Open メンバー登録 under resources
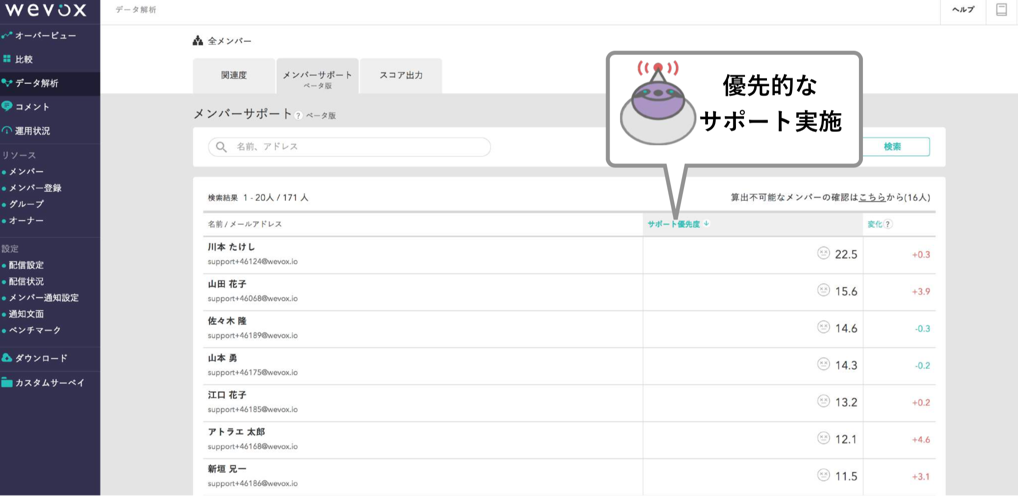The height and width of the screenshot is (496, 1018). pyautogui.click(x=35, y=188)
